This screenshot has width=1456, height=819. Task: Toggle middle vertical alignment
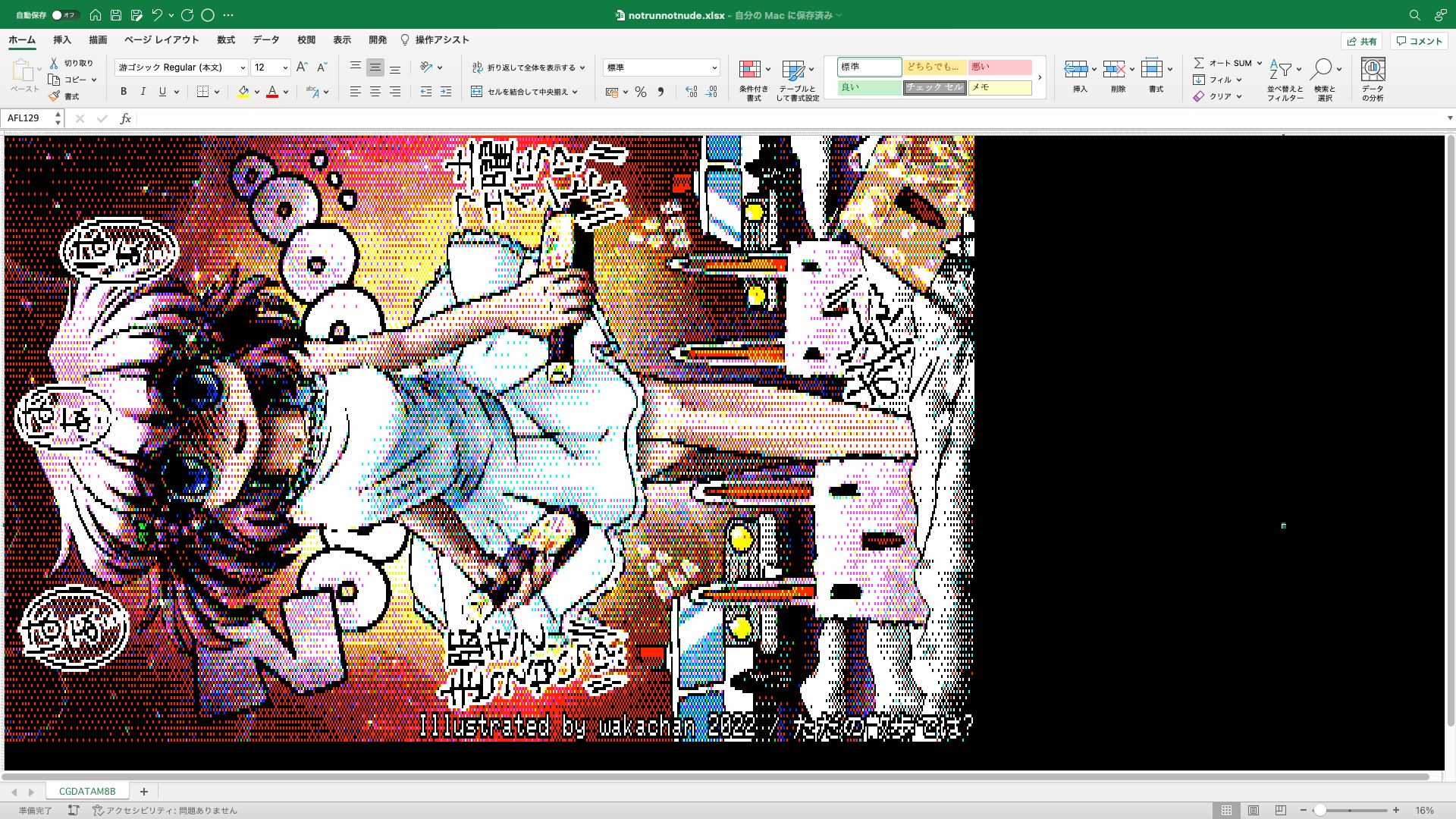pyautogui.click(x=375, y=67)
